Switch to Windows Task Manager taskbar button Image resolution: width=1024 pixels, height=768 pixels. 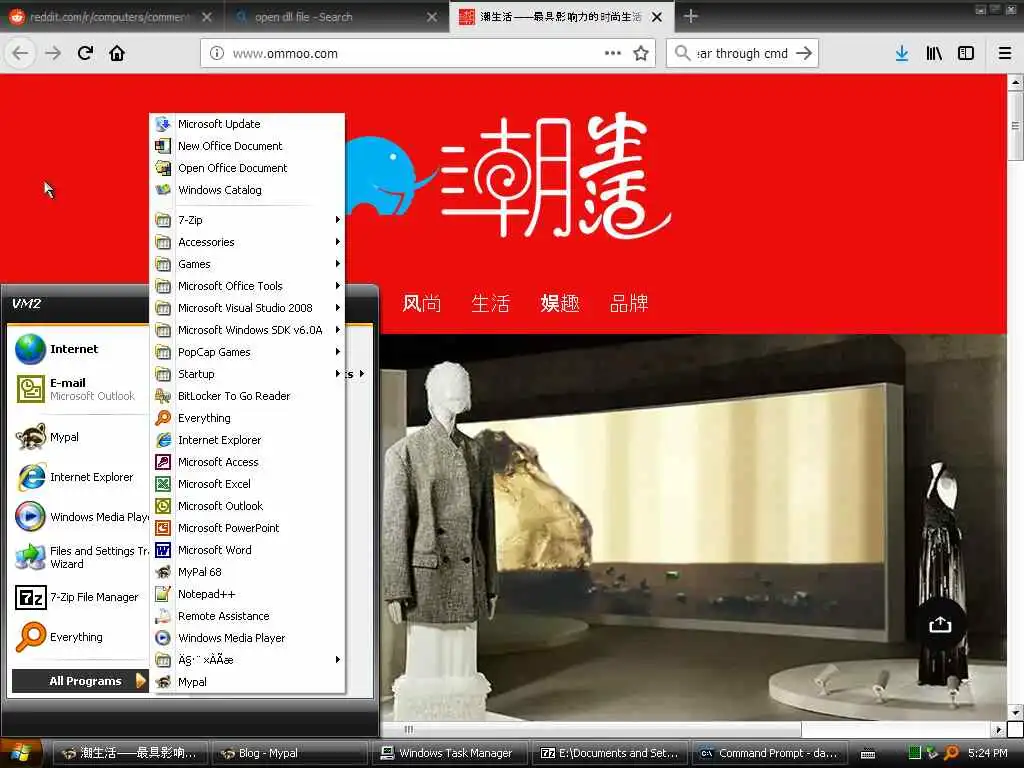point(449,753)
